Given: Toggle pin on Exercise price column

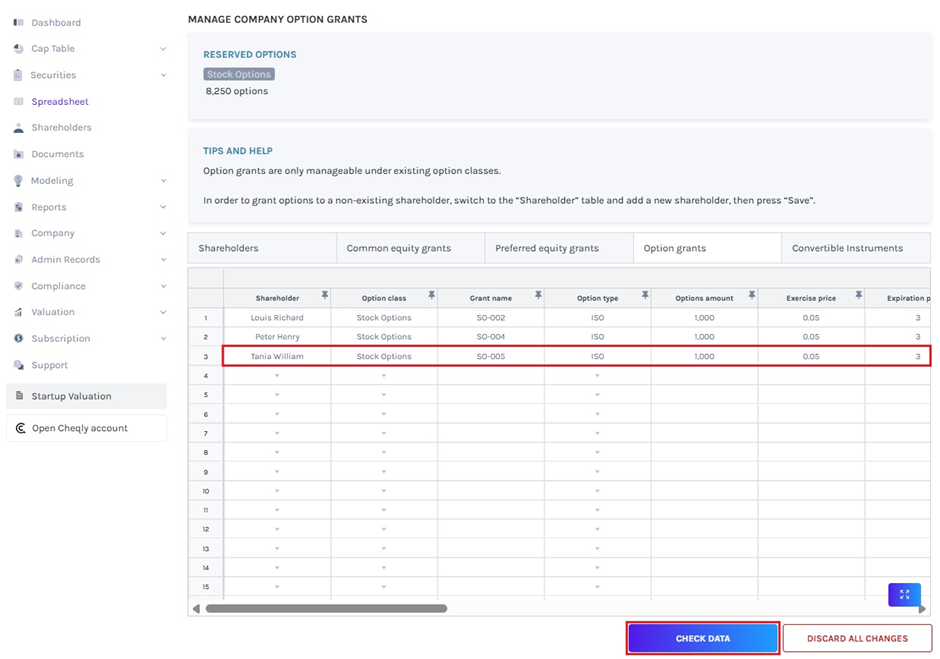Looking at the screenshot, I should pyautogui.click(x=858, y=295).
